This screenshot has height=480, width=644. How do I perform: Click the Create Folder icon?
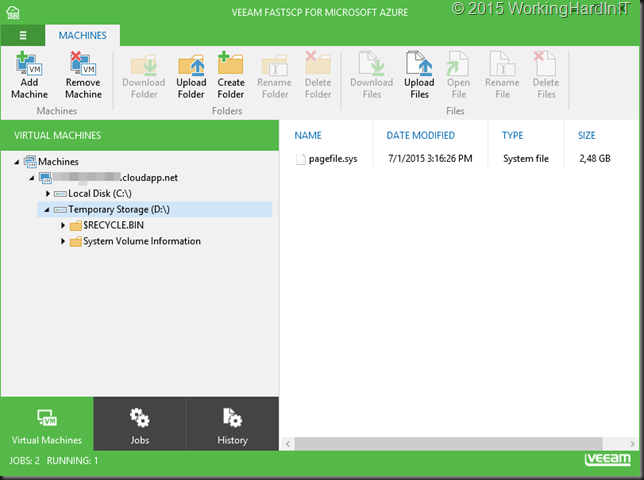click(231, 64)
